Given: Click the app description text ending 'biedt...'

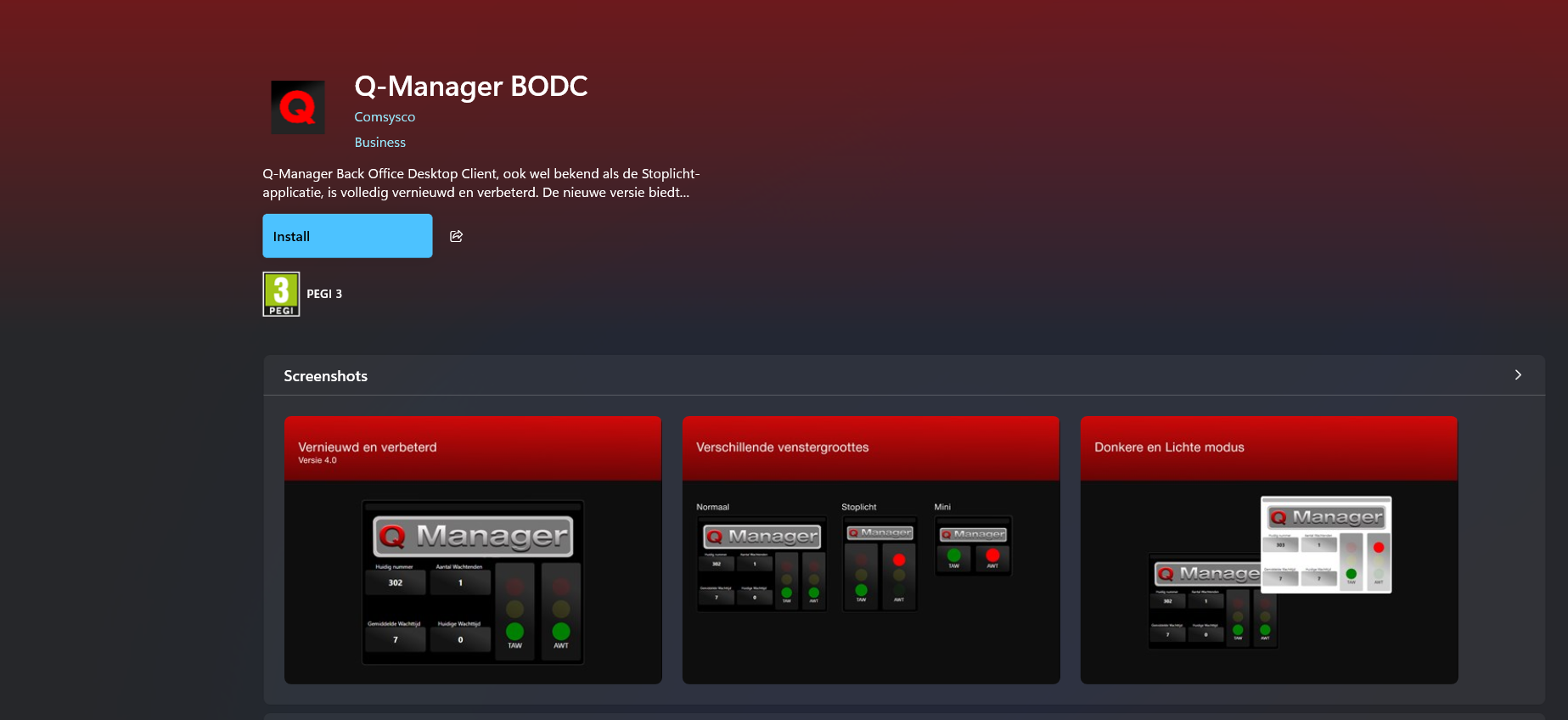Looking at the screenshot, I should click(481, 183).
